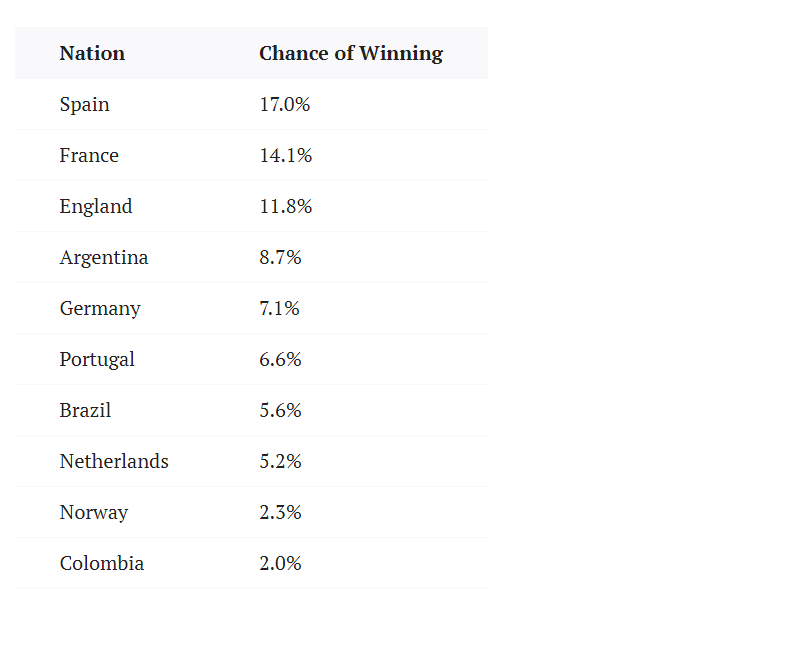
Task: Select the Netherlands cell
Action: pos(114,461)
